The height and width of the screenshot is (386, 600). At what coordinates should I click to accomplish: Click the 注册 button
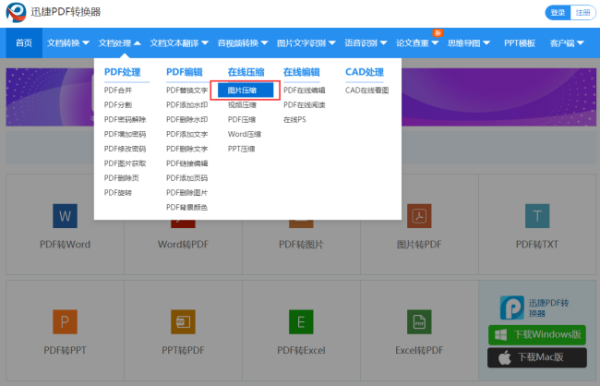(583, 13)
